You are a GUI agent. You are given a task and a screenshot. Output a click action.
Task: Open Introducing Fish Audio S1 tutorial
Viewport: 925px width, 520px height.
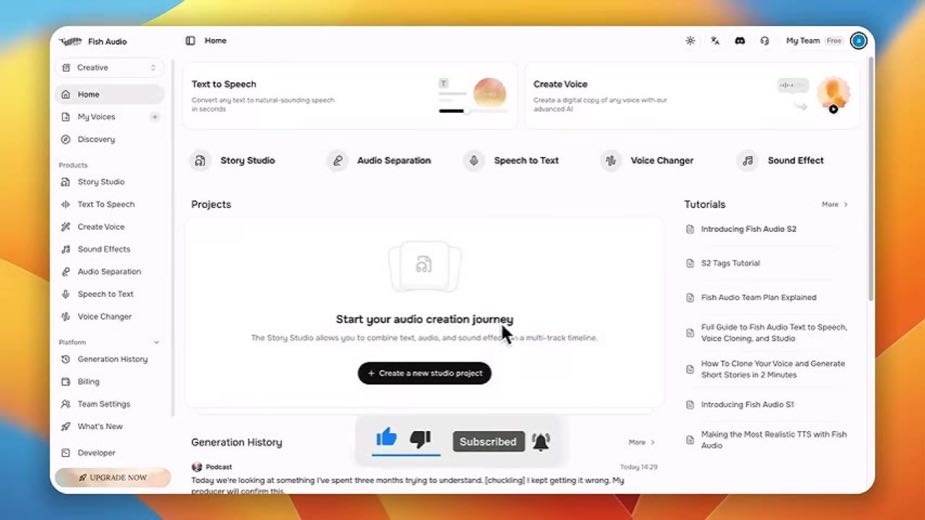click(747, 405)
